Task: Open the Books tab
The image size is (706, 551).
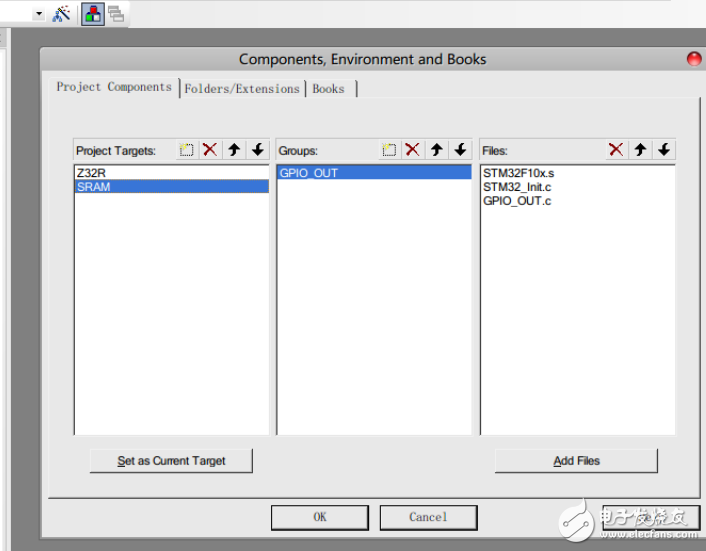Action: [329, 89]
